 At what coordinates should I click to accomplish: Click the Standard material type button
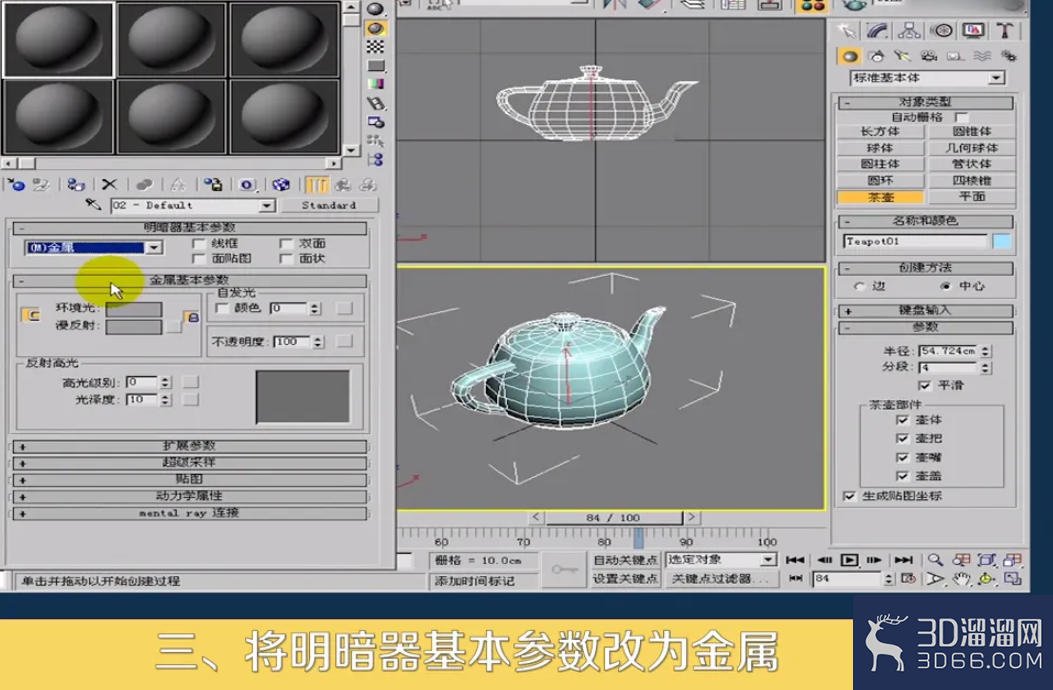coord(329,205)
